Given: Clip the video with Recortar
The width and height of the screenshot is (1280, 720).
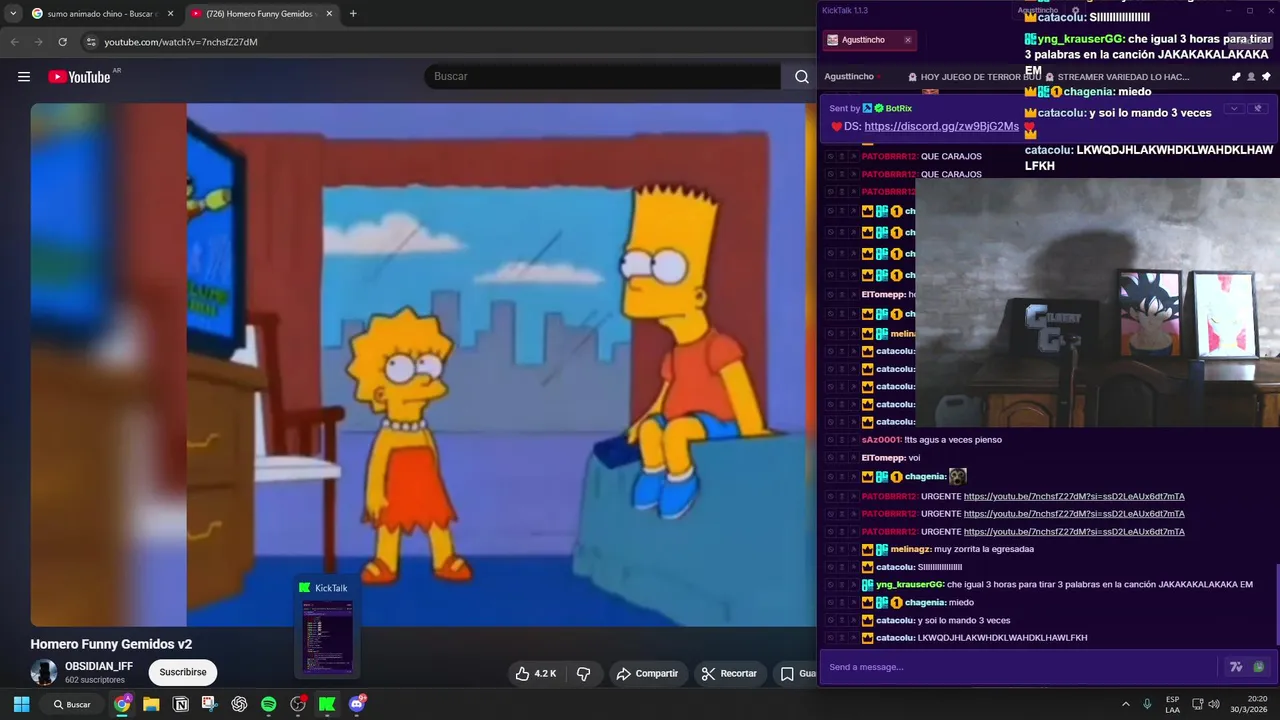Looking at the screenshot, I should 729,674.
